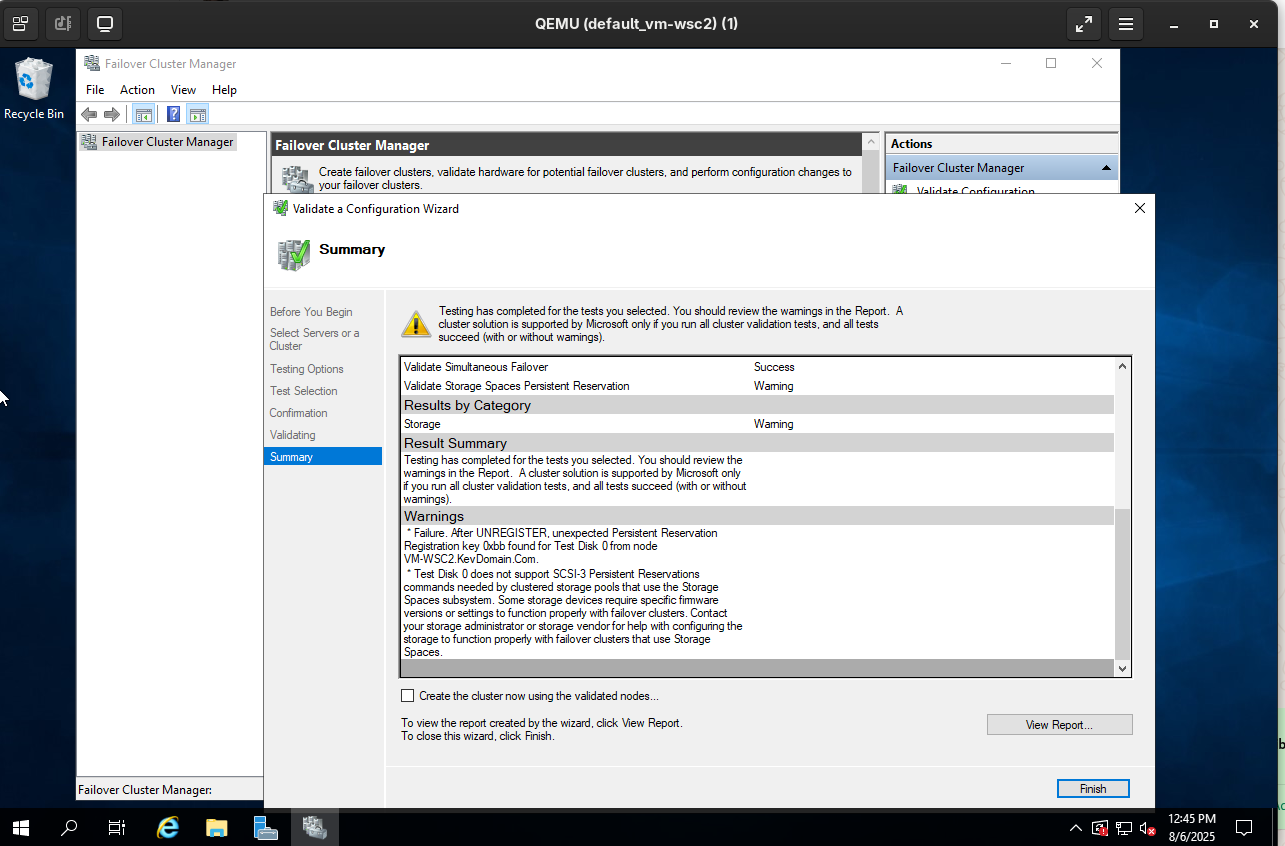Click the muted volume tray icon
Viewport: 1285px width, 846px height.
(1147, 828)
